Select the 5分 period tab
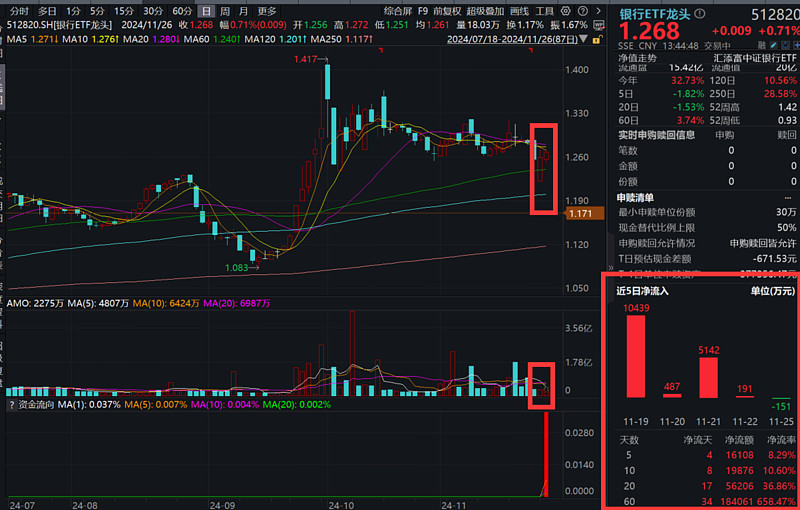Screen dimensions: 800x510 pyautogui.click(x=97, y=11)
